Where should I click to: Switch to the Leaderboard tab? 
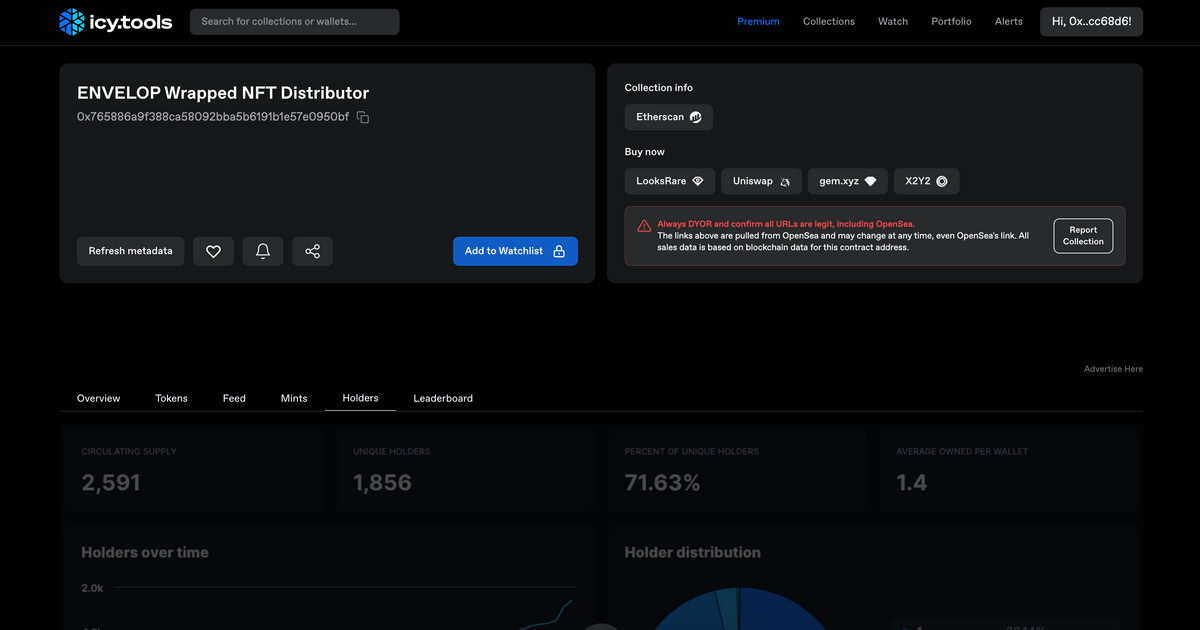coord(443,398)
